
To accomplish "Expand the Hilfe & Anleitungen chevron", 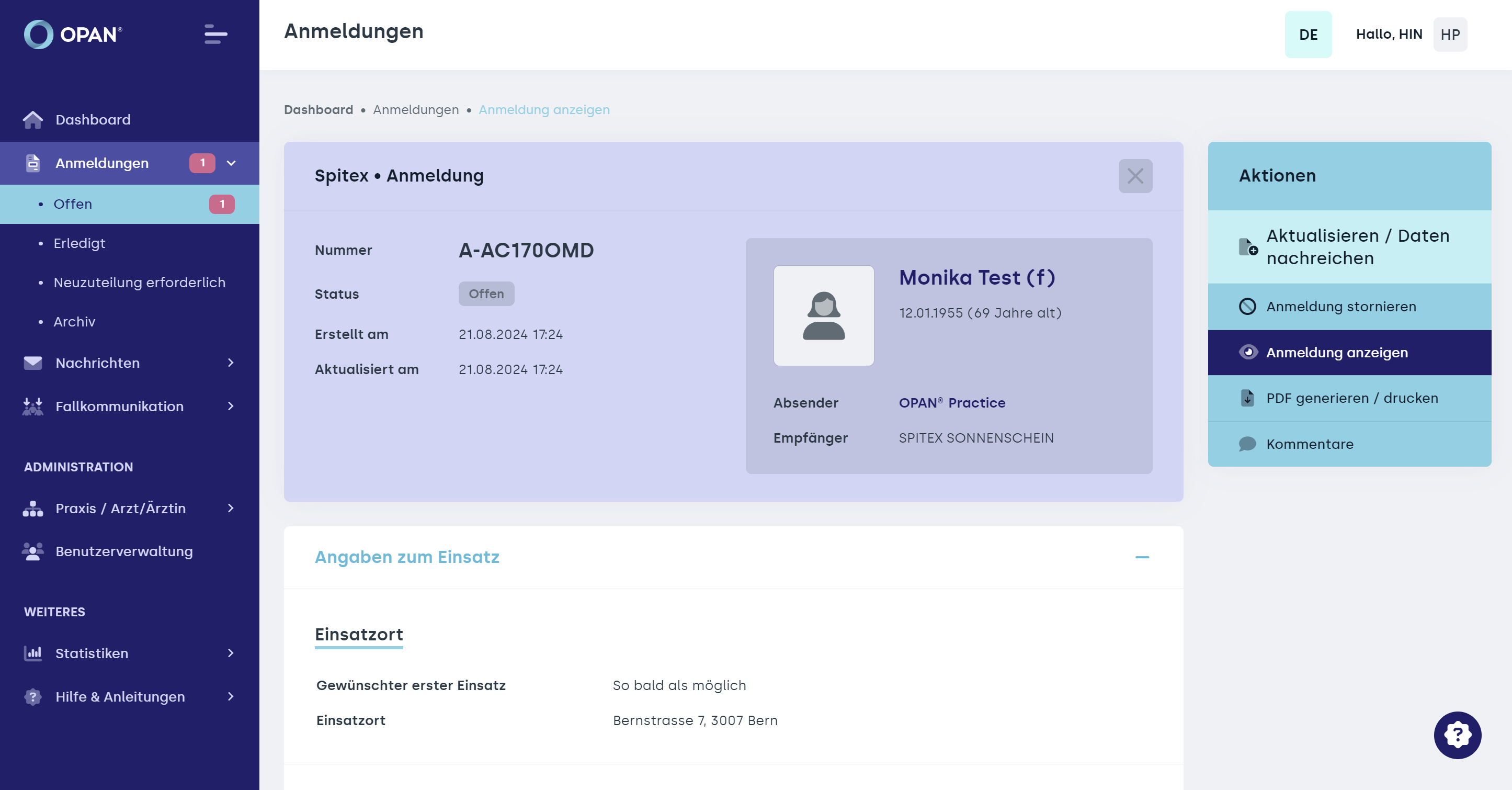I will [231, 696].
